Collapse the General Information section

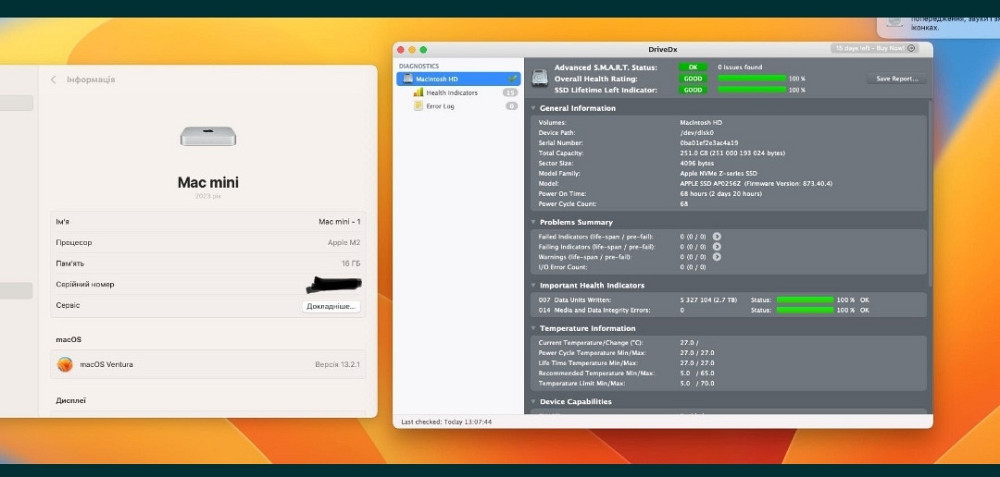pos(534,108)
